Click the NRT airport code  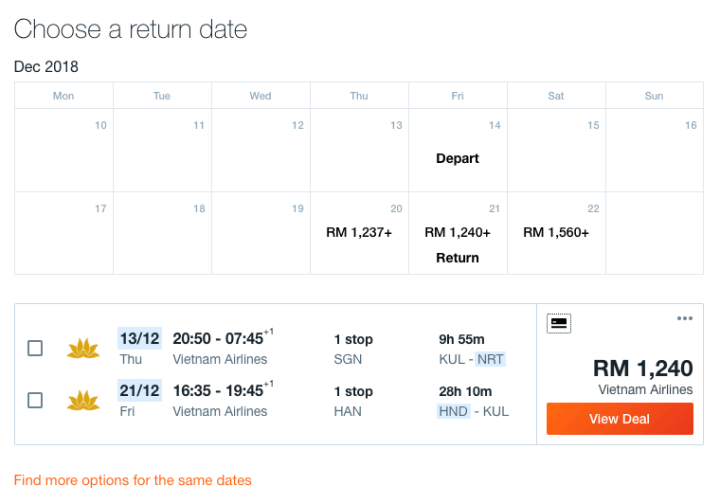click(490, 359)
